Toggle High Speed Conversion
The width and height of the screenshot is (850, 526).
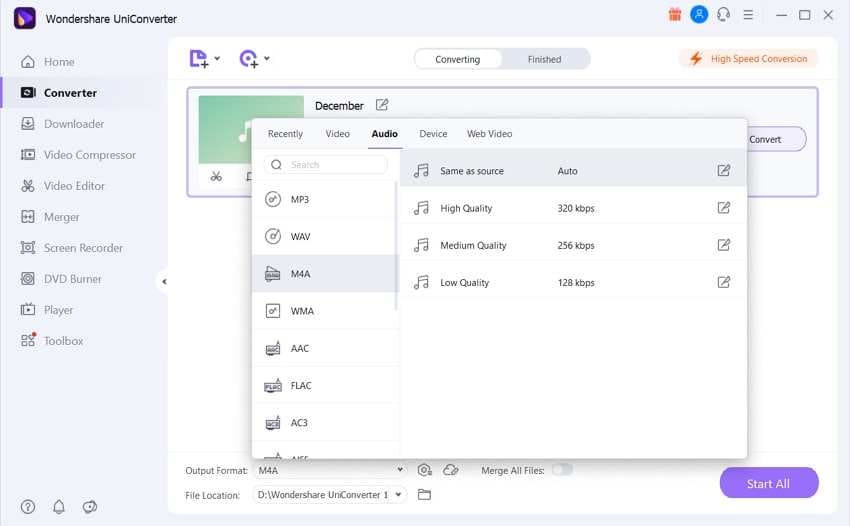[x=749, y=59]
